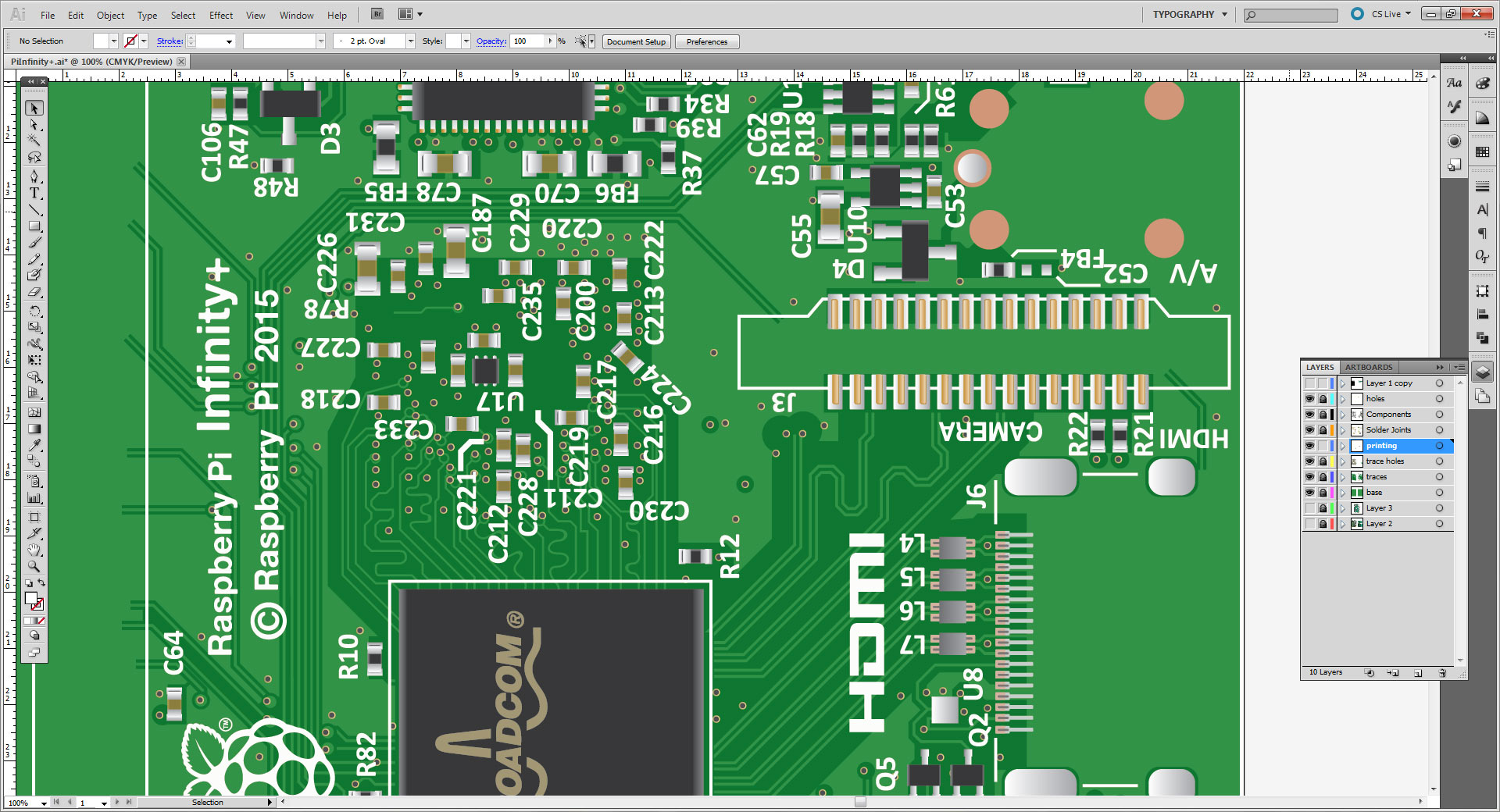
Task: Open the Align panel icon
Action: [x=1482, y=314]
